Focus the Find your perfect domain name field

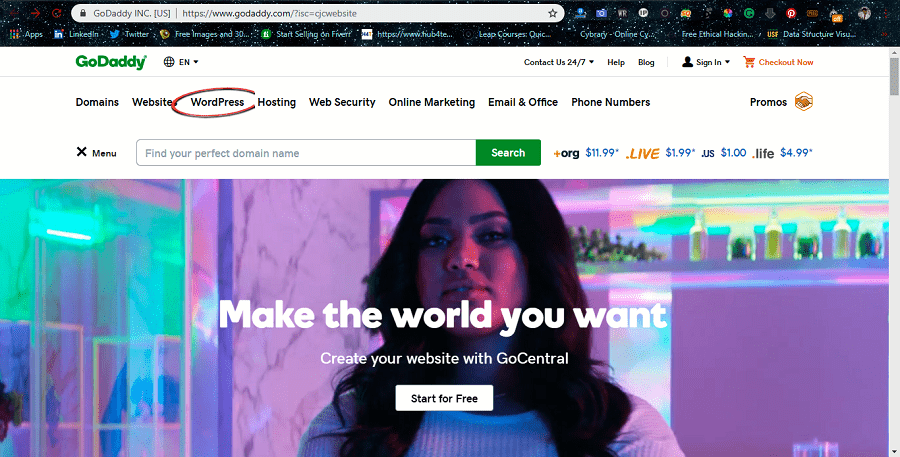tap(306, 153)
